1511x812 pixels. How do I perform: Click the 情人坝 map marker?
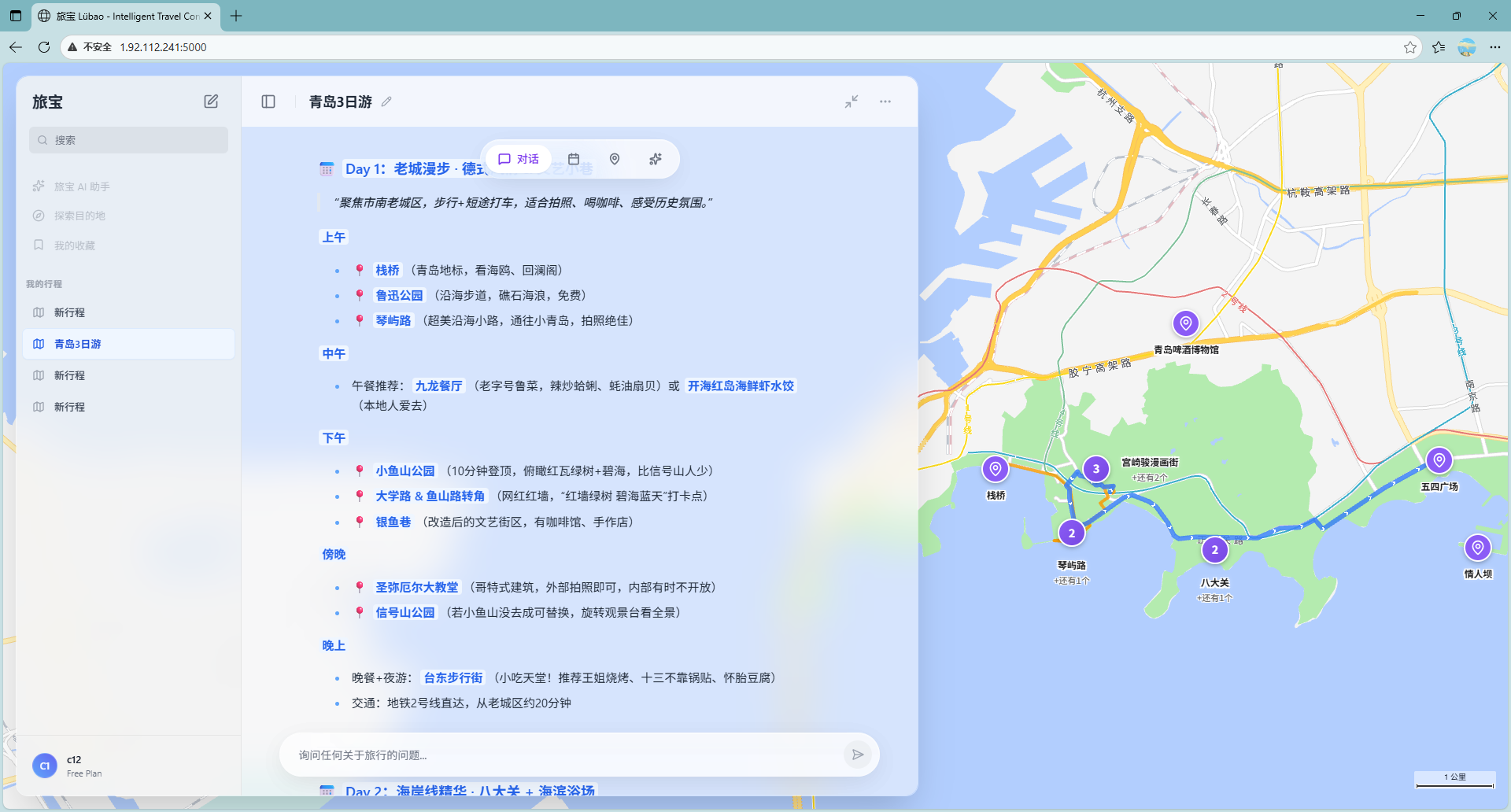(x=1478, y=548)
